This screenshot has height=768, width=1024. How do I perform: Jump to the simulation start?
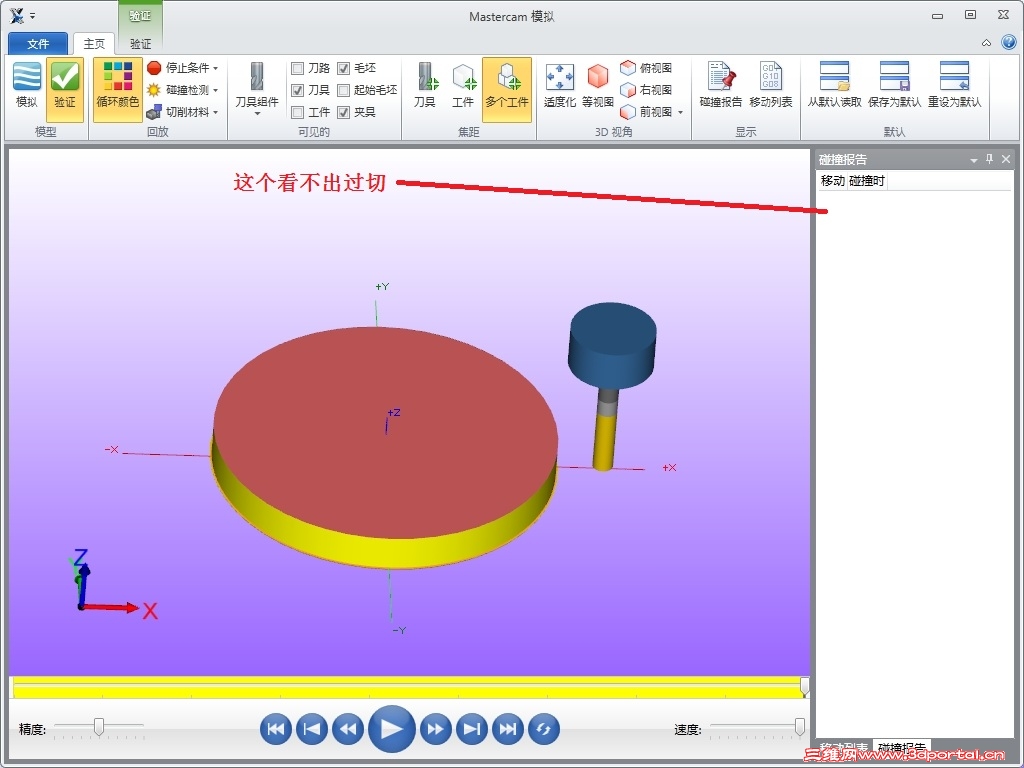click(x=276, y=729)
